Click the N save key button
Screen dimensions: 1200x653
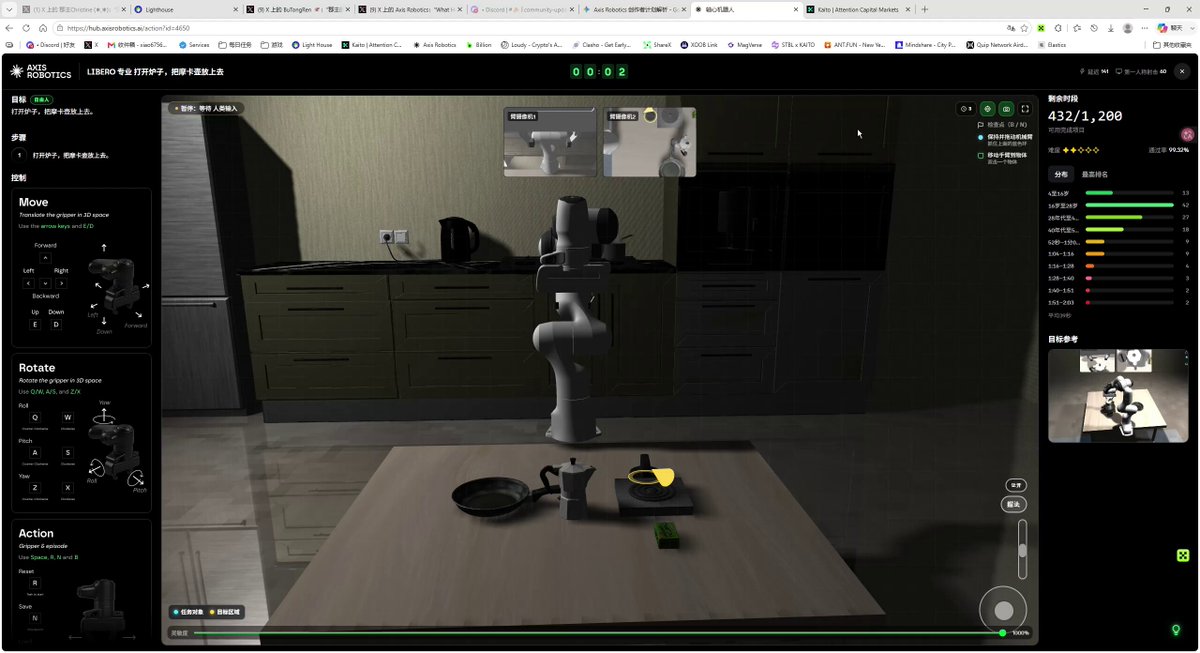pyautogui.click(x=35, y=617)
